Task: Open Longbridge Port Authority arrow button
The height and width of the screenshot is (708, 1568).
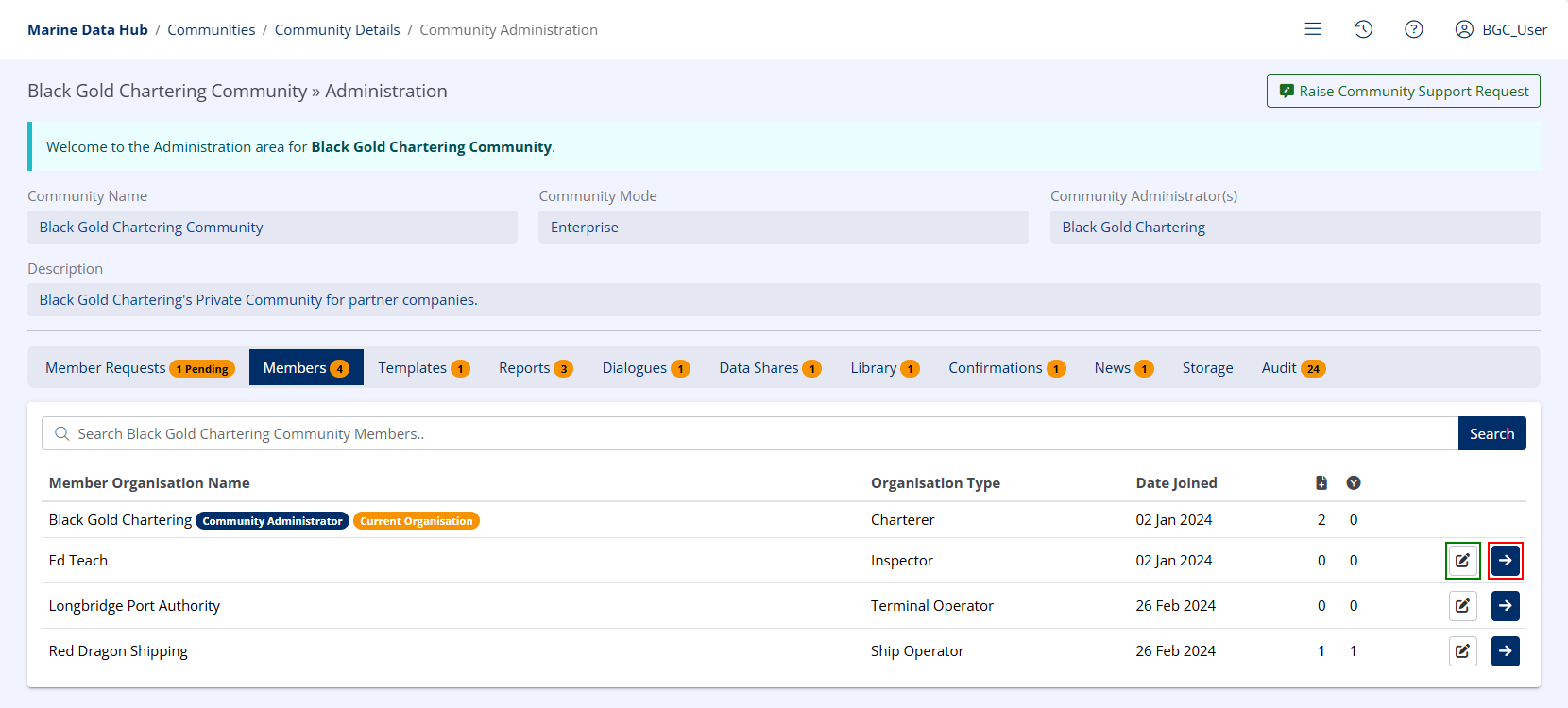Action: [1505, 606]
